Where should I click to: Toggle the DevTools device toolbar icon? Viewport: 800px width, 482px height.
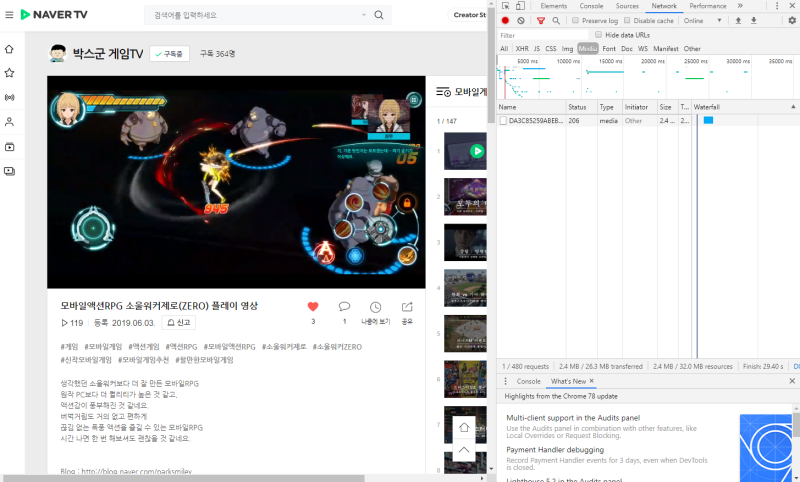(x=520, y=6)
